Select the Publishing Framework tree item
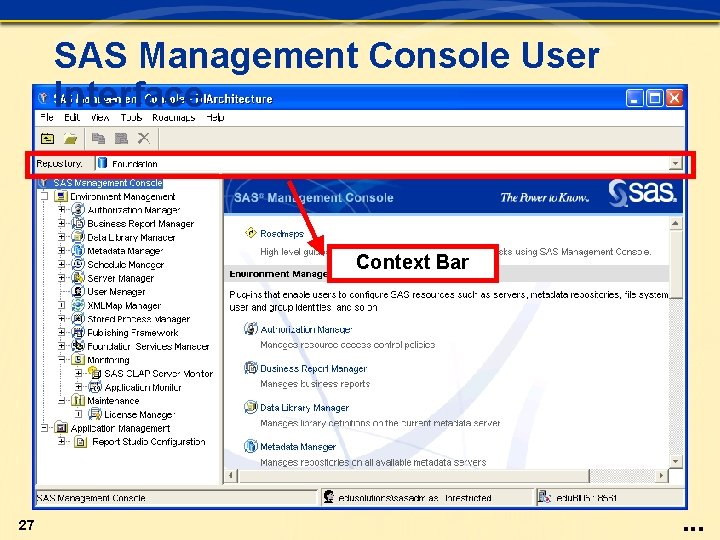720x540 pixels. pos(133,332)
